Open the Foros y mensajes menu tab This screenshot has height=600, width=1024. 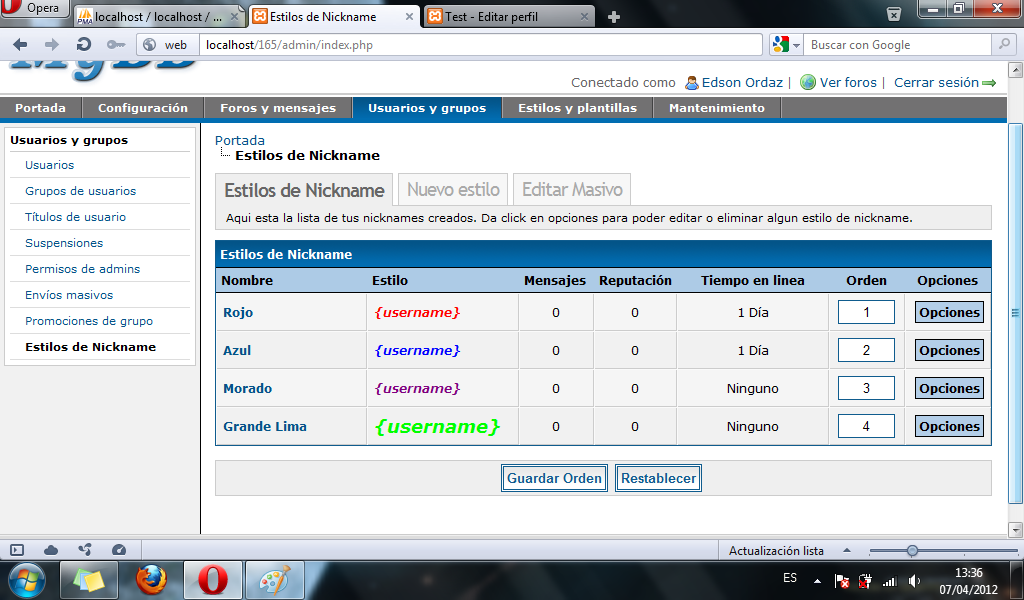point(278,108)
